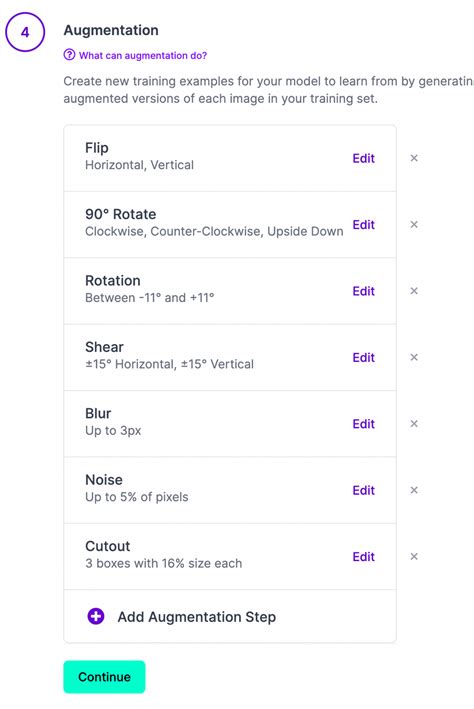This screenshot has width=474, height=709.
Task: Edit the Cutout boxes settings
Action: click(364, 557)
